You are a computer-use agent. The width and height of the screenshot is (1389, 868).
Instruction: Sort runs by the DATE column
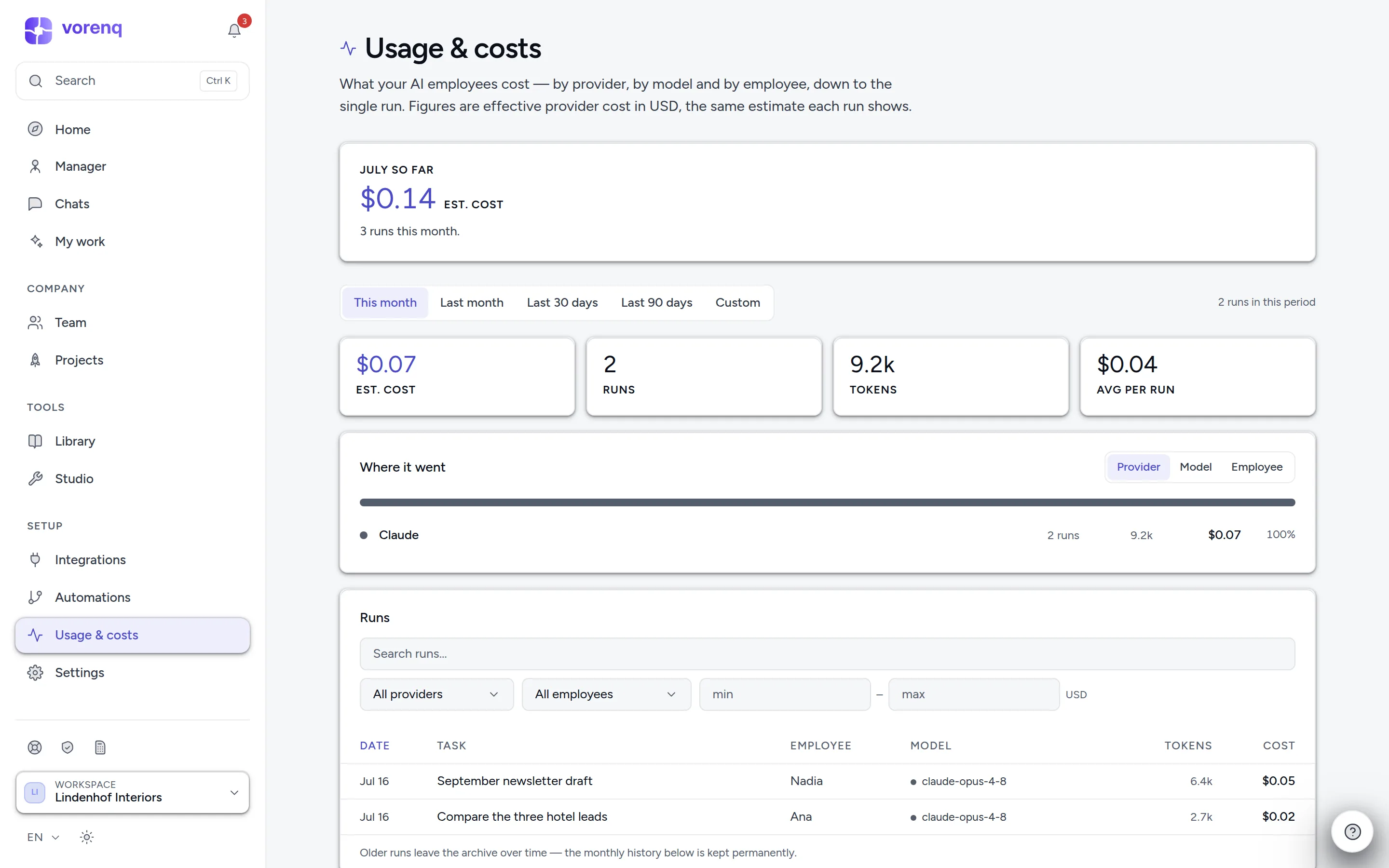pyautogui.click(x=374, y=746)
